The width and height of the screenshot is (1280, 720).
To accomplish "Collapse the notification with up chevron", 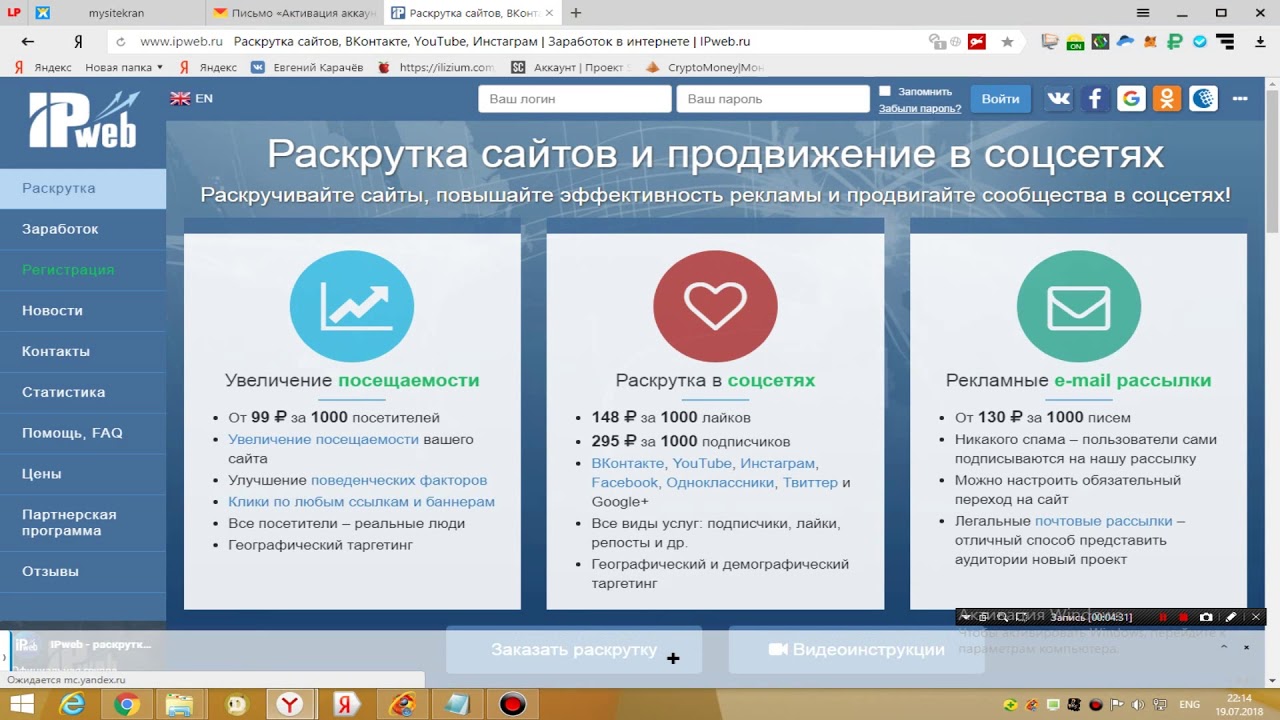I will 1223,647.
